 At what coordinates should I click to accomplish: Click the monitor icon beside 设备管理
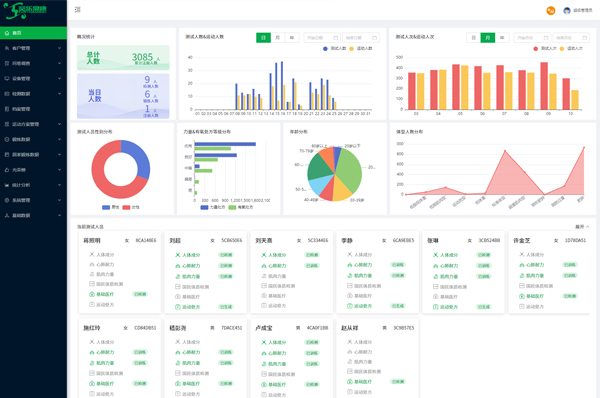click(7, 78)
